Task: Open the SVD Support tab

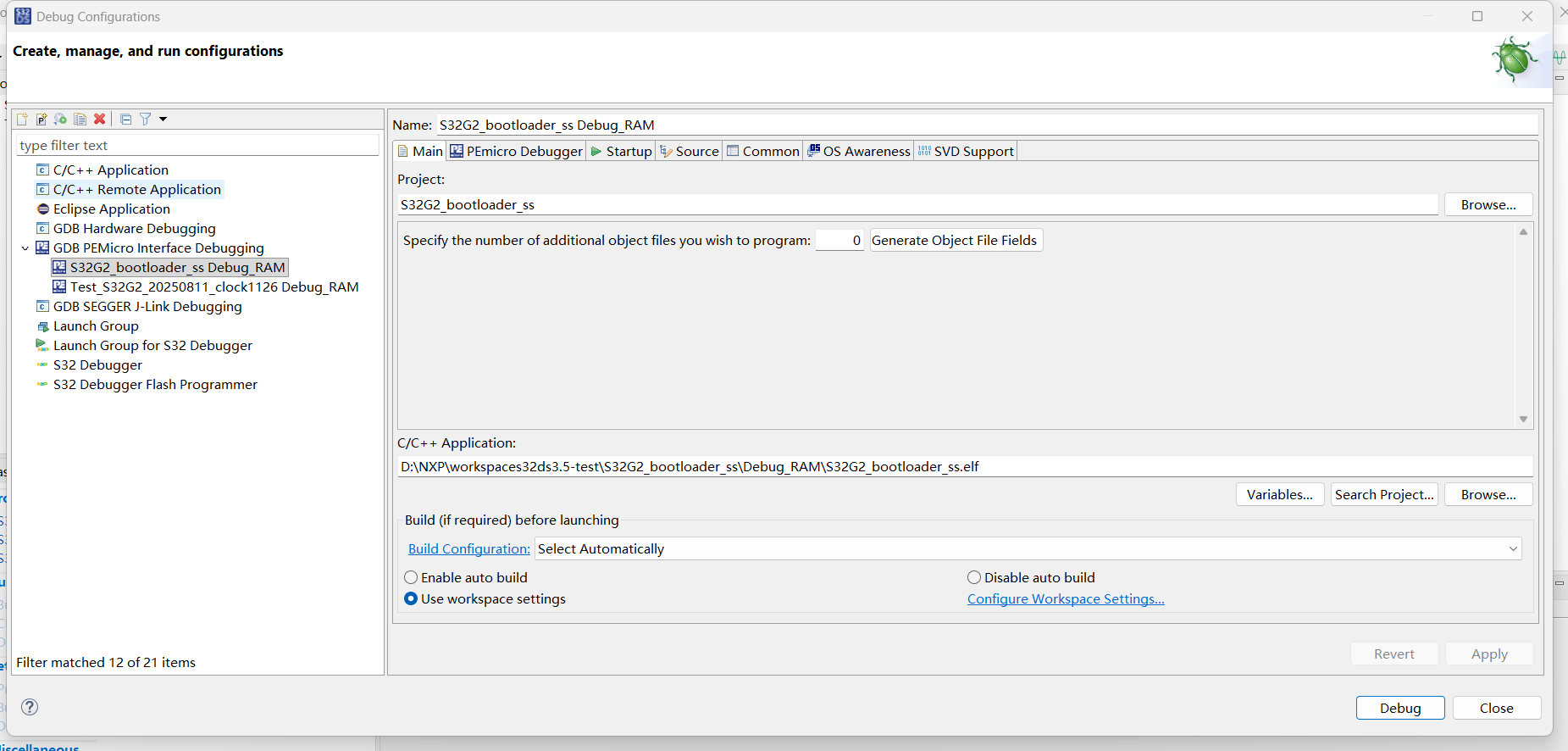Action: (x=966, y=152)
